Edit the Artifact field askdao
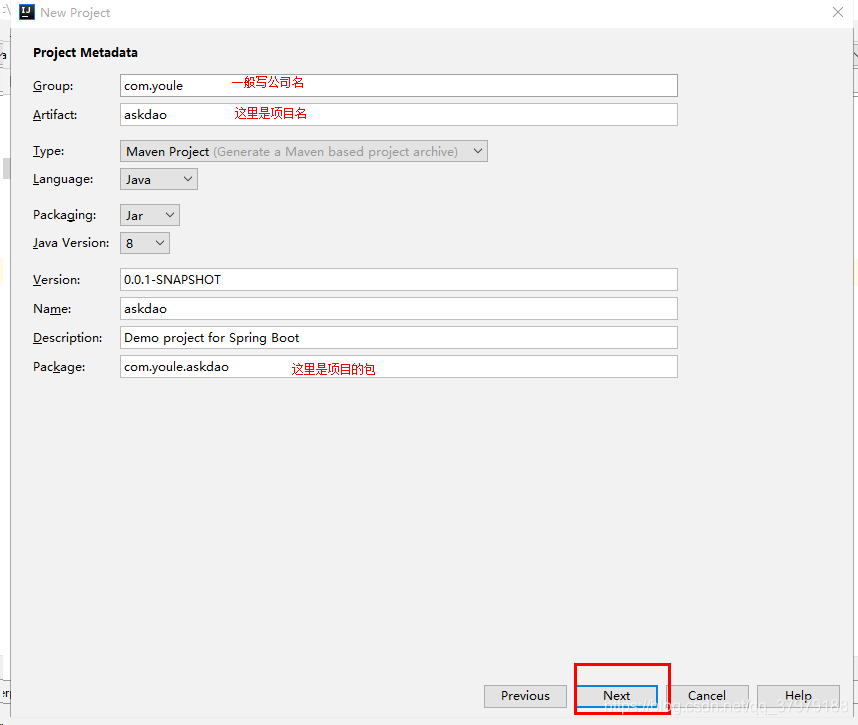This screenshot has width=858, height=725. 398,115
